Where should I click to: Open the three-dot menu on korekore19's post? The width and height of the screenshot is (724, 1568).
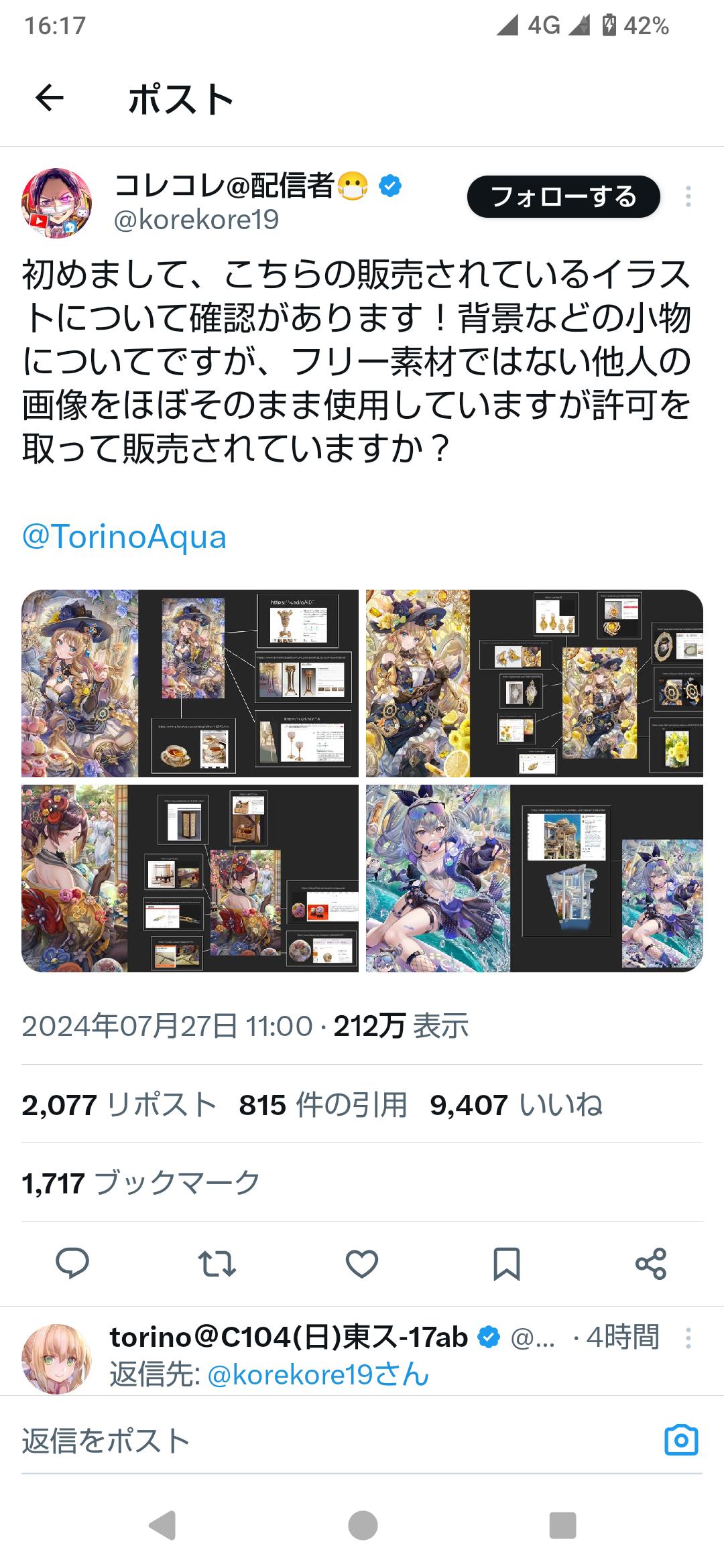pos(688,196)
